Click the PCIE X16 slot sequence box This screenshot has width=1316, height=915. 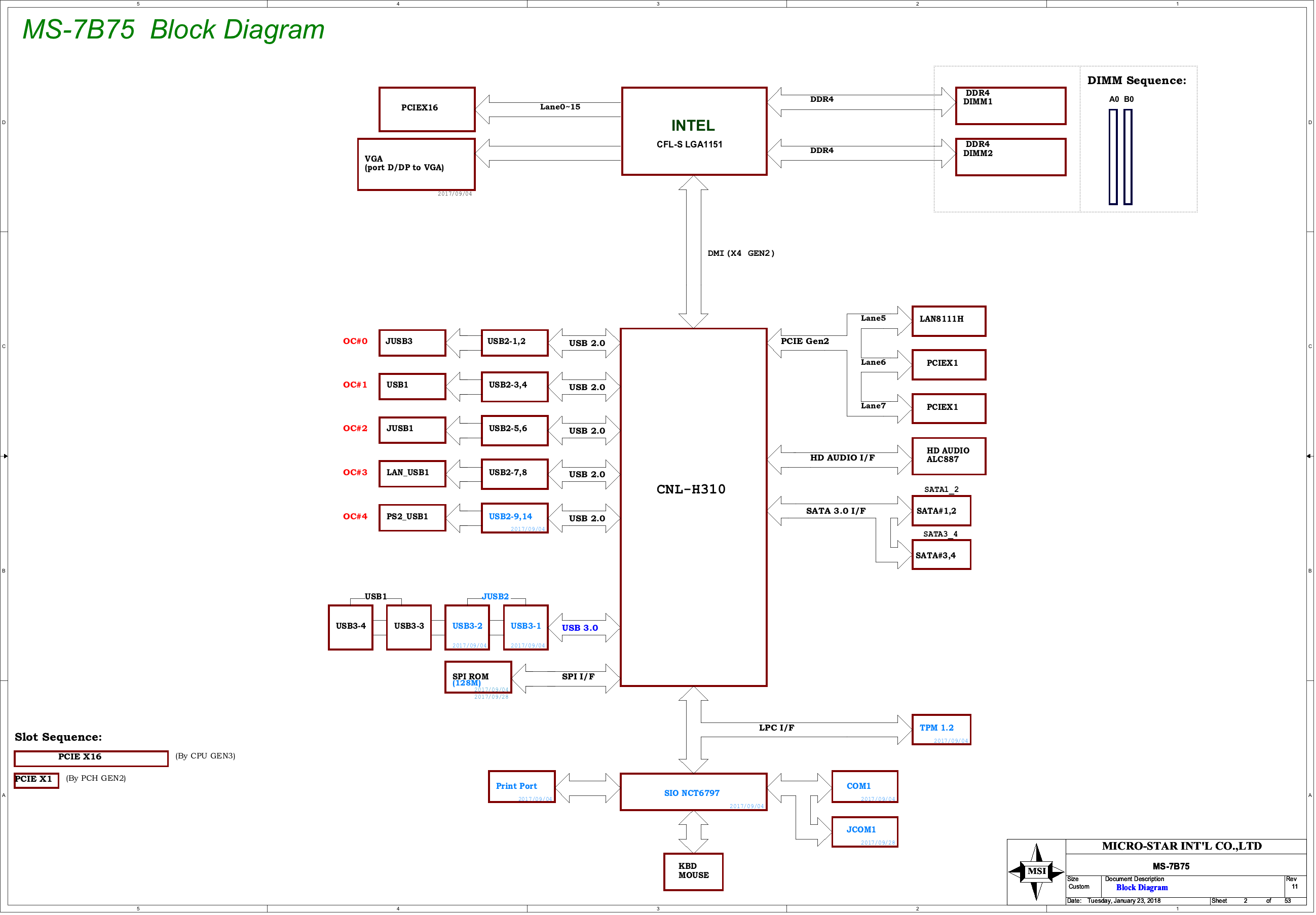pos(91,758)
